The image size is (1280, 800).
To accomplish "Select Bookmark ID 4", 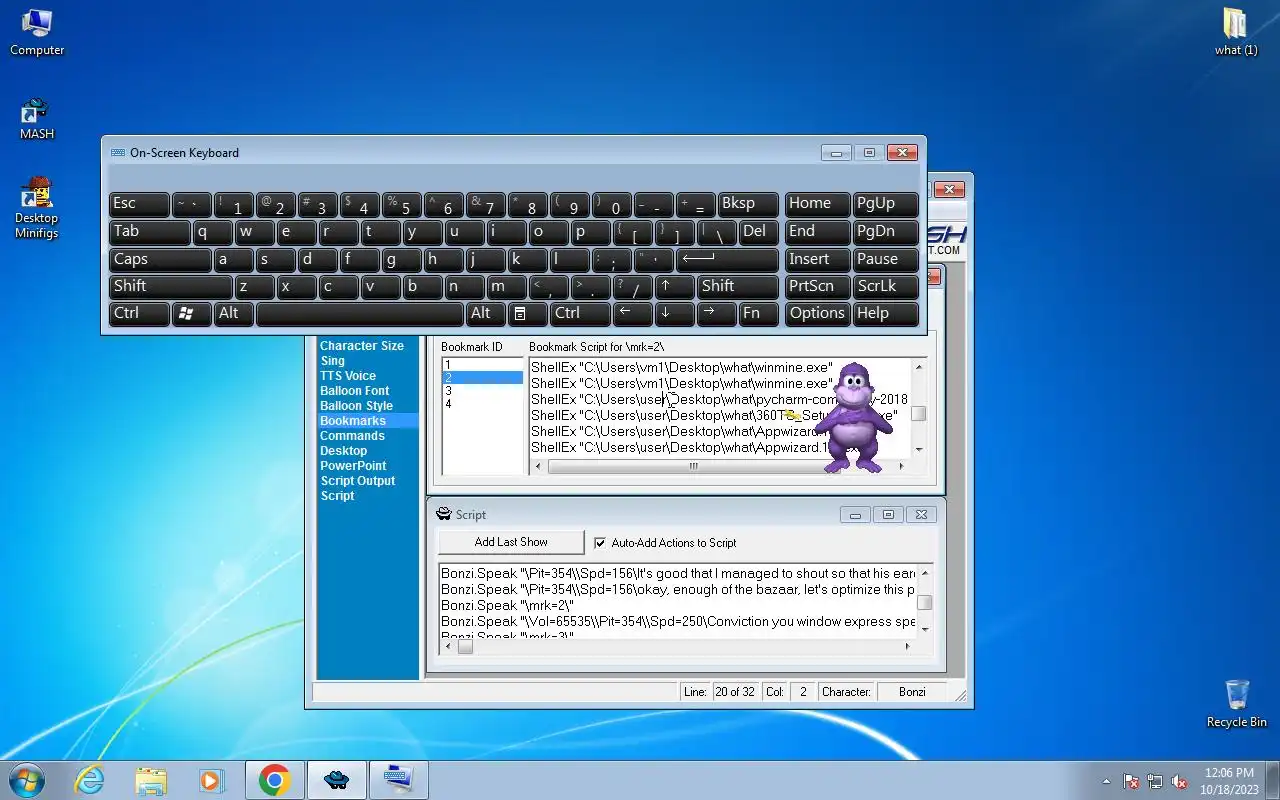I will (482, 404).
